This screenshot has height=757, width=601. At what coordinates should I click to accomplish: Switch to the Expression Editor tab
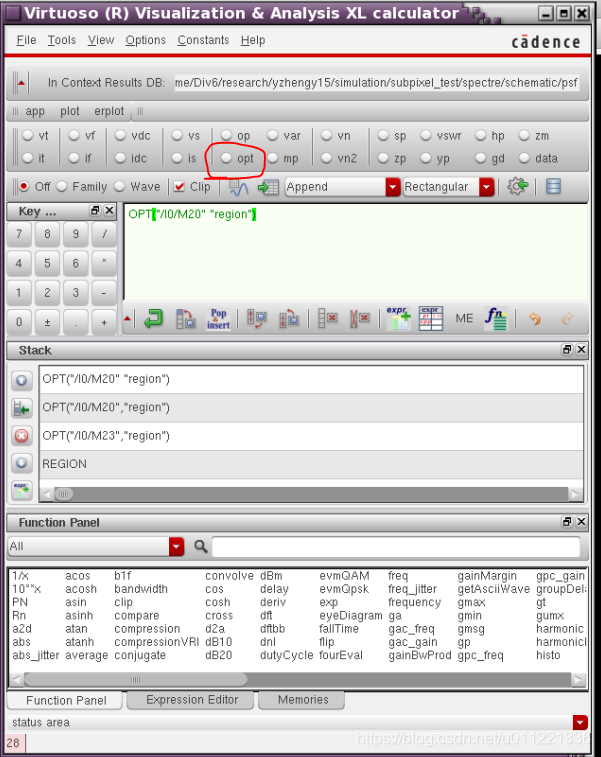(x=193, y=700)
